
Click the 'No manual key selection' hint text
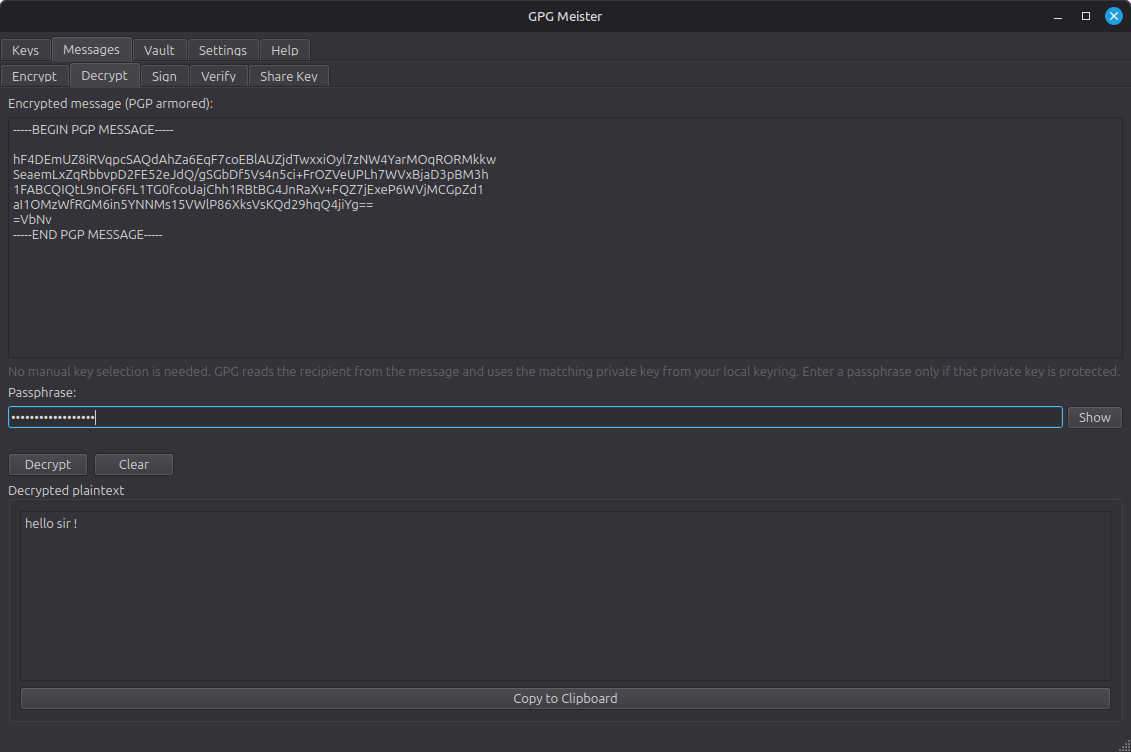click(563, 372)
